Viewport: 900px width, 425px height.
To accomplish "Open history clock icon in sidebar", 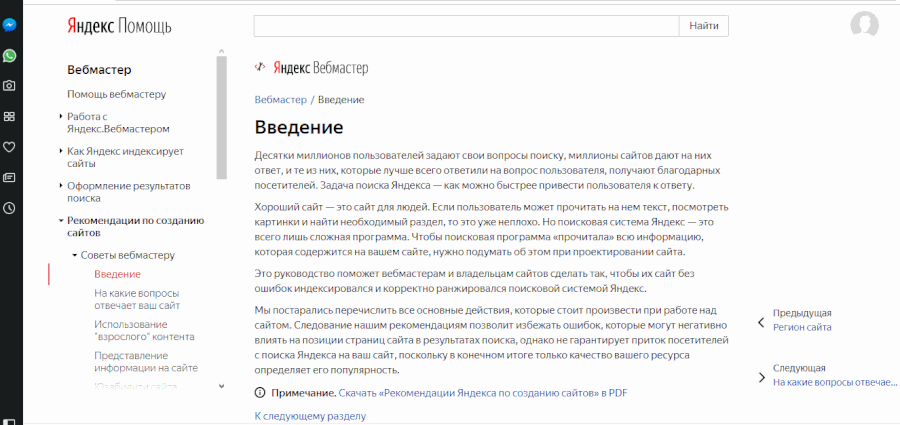I will click(9, 208).
